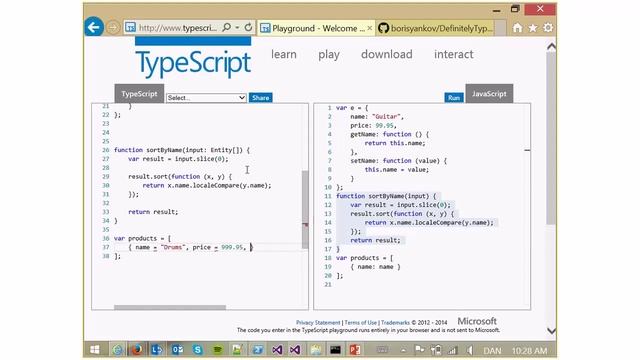This screenshot has height=360, width=640.
Task: Open PowerShell from the taskbar
Action: [x=258, y=350]
